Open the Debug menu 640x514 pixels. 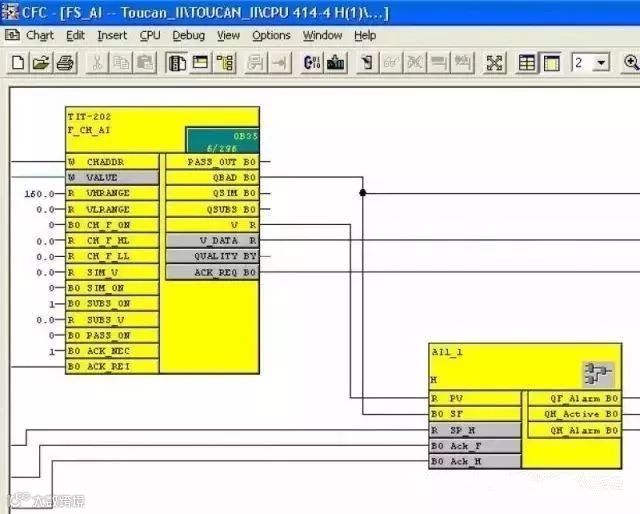(x=188, y=36)
